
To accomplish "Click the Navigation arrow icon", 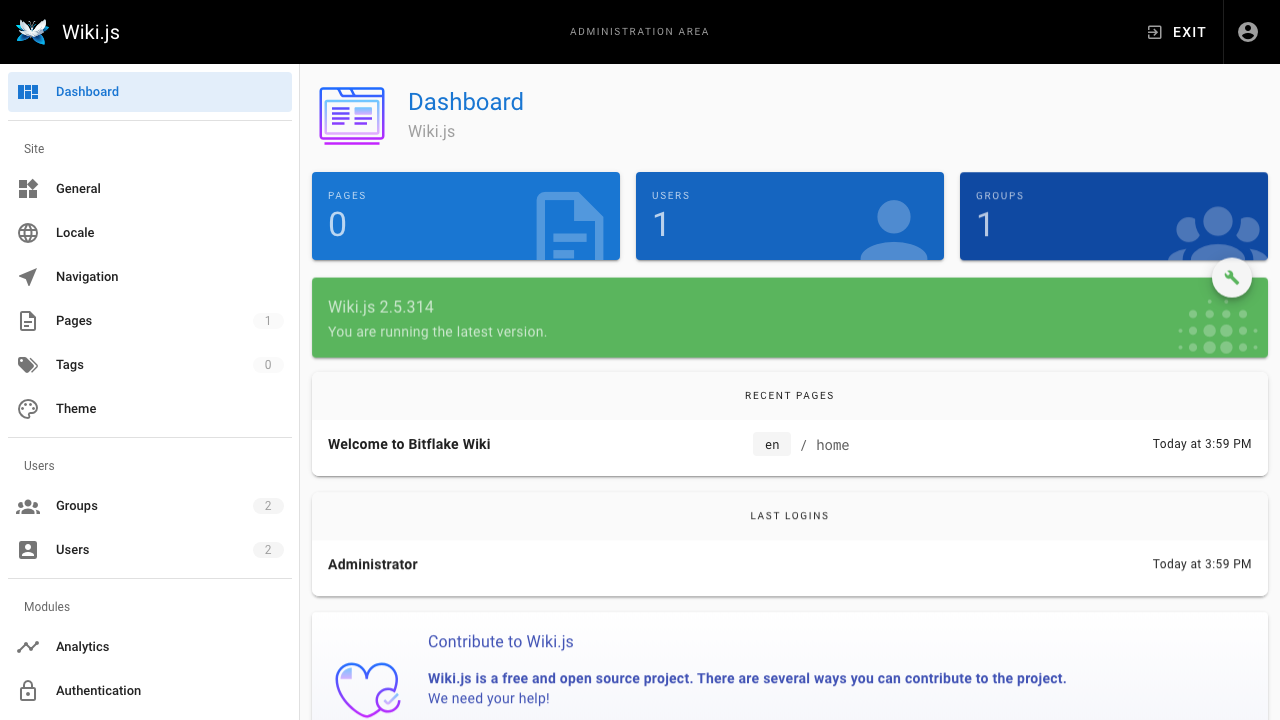I will [28, 277].
